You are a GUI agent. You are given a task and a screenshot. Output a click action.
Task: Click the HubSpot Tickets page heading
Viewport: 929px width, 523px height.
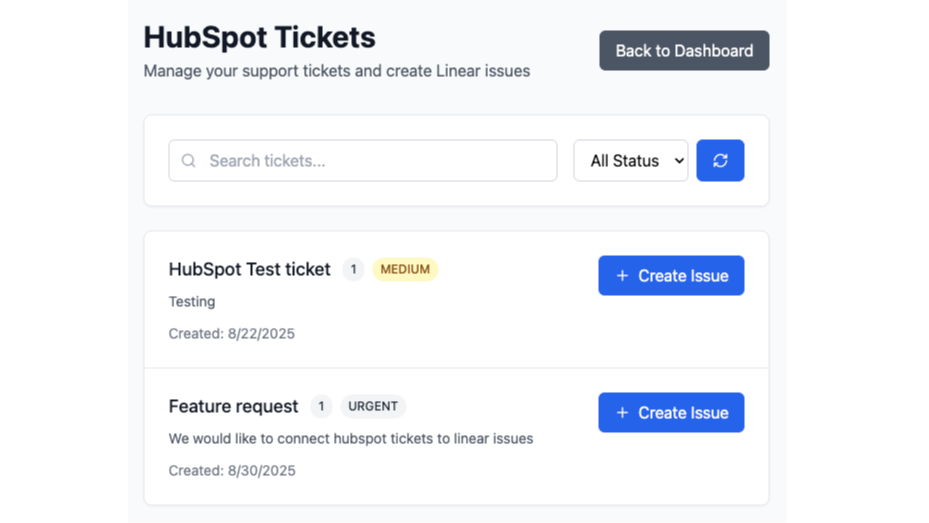click(260, 38)
